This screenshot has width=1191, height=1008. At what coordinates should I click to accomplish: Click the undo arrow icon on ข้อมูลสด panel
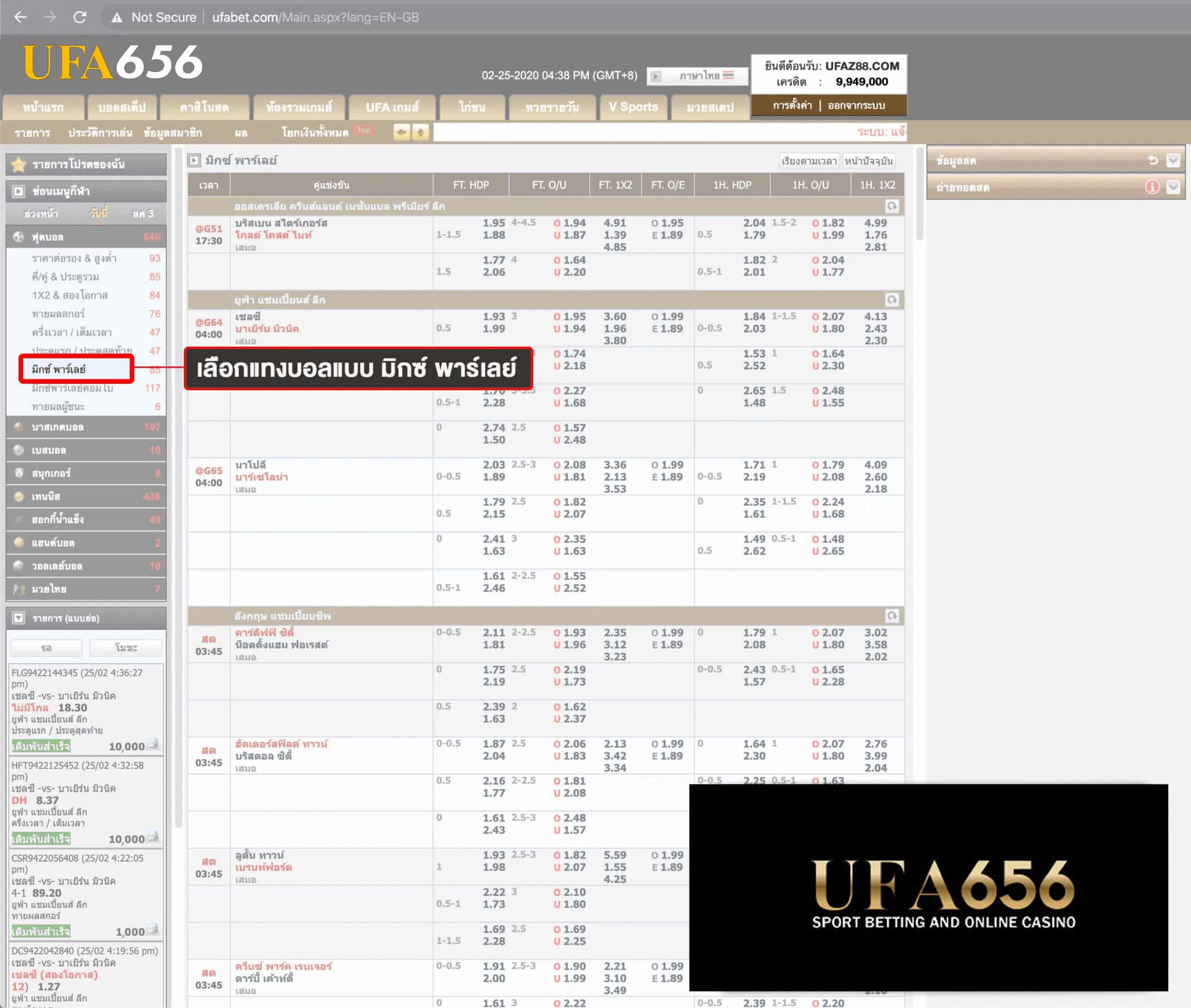click(1153, 161)
